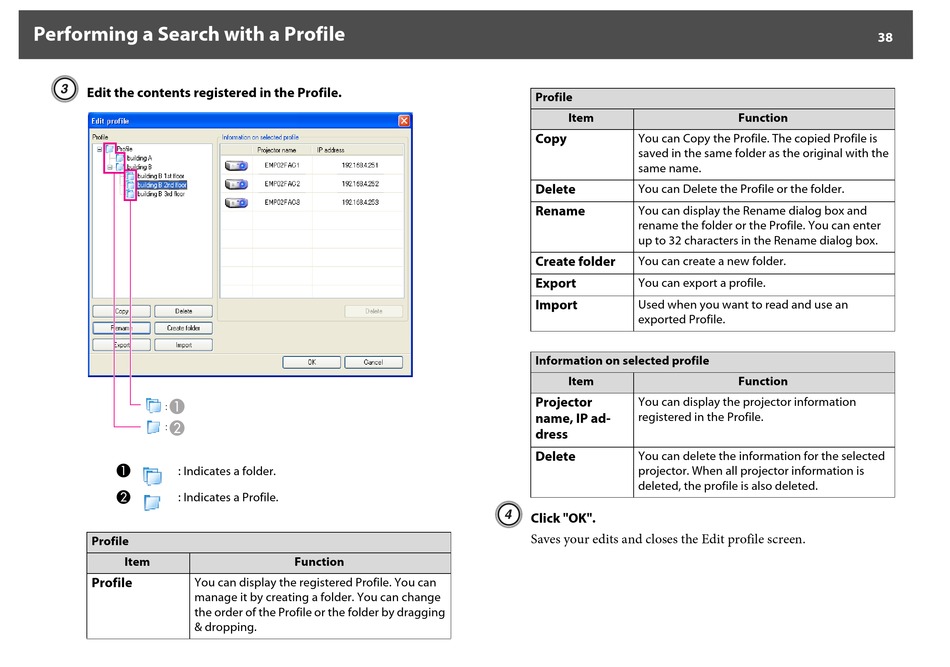Click the 'Import' item cell in function table

[582, 313]
